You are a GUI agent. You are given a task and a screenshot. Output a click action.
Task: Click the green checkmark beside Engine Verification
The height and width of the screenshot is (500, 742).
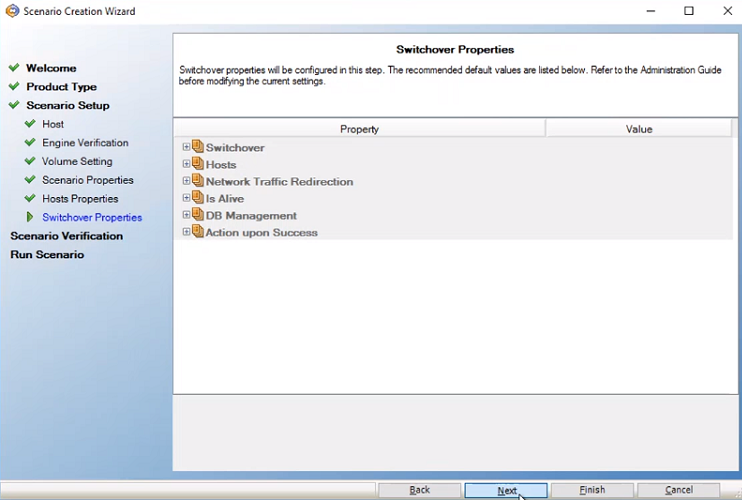tap(30, 142)
